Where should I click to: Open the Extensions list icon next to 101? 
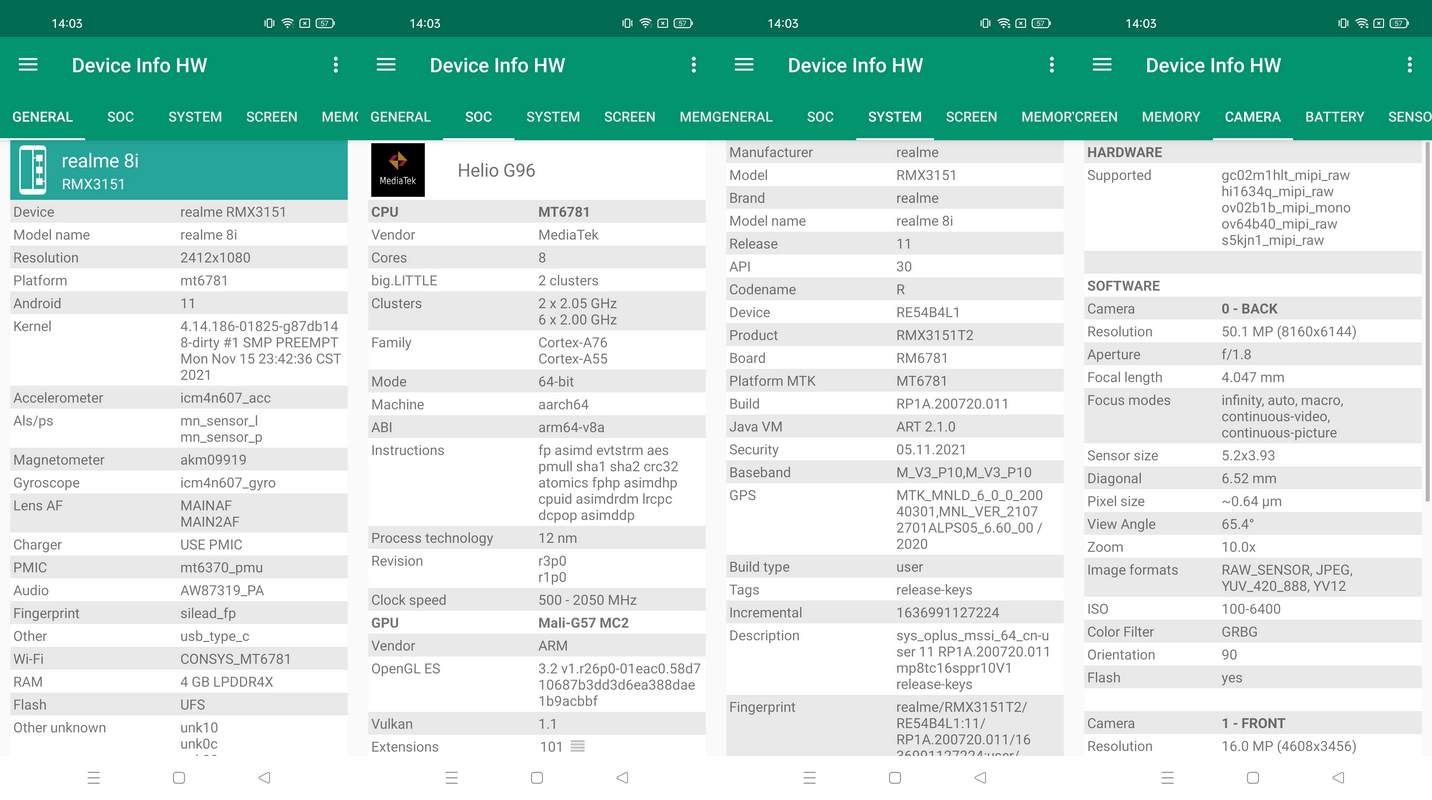pos(577,746)
